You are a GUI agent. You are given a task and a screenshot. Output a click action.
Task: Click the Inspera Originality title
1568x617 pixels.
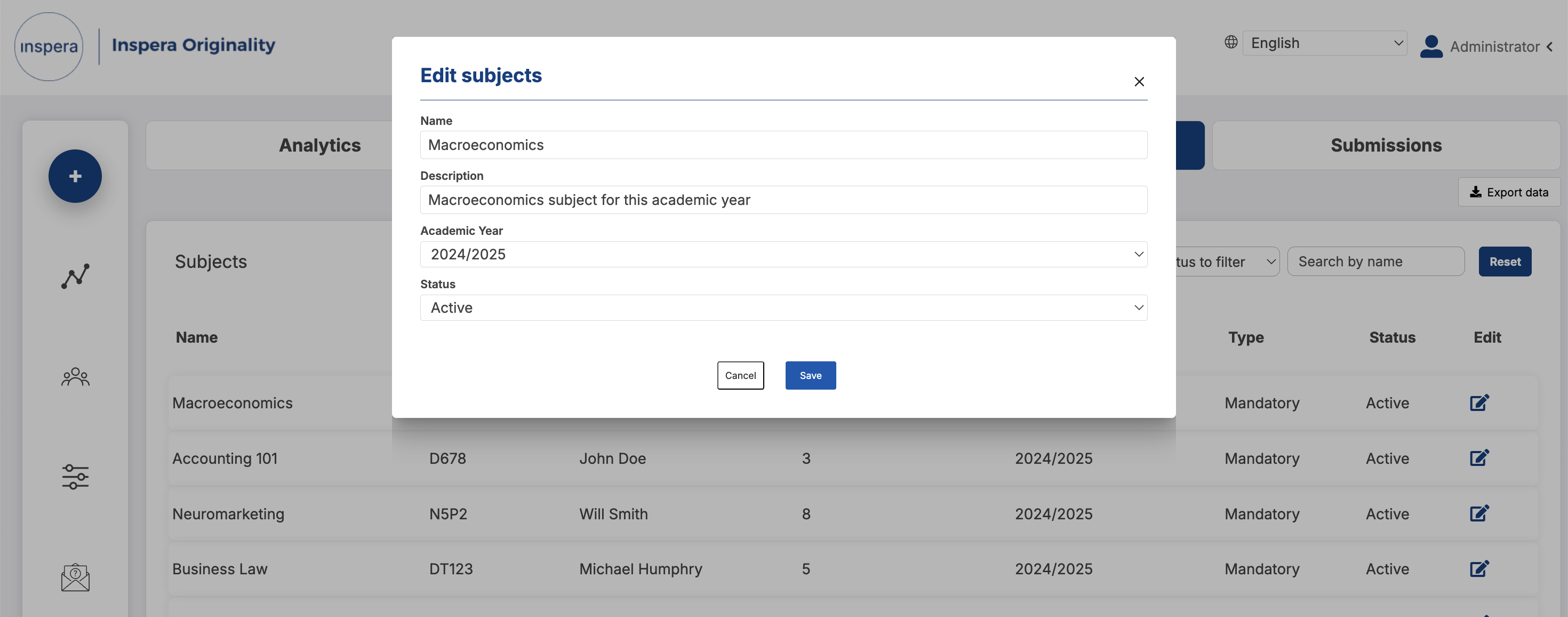pyautogui.click(x=194, y=45)
